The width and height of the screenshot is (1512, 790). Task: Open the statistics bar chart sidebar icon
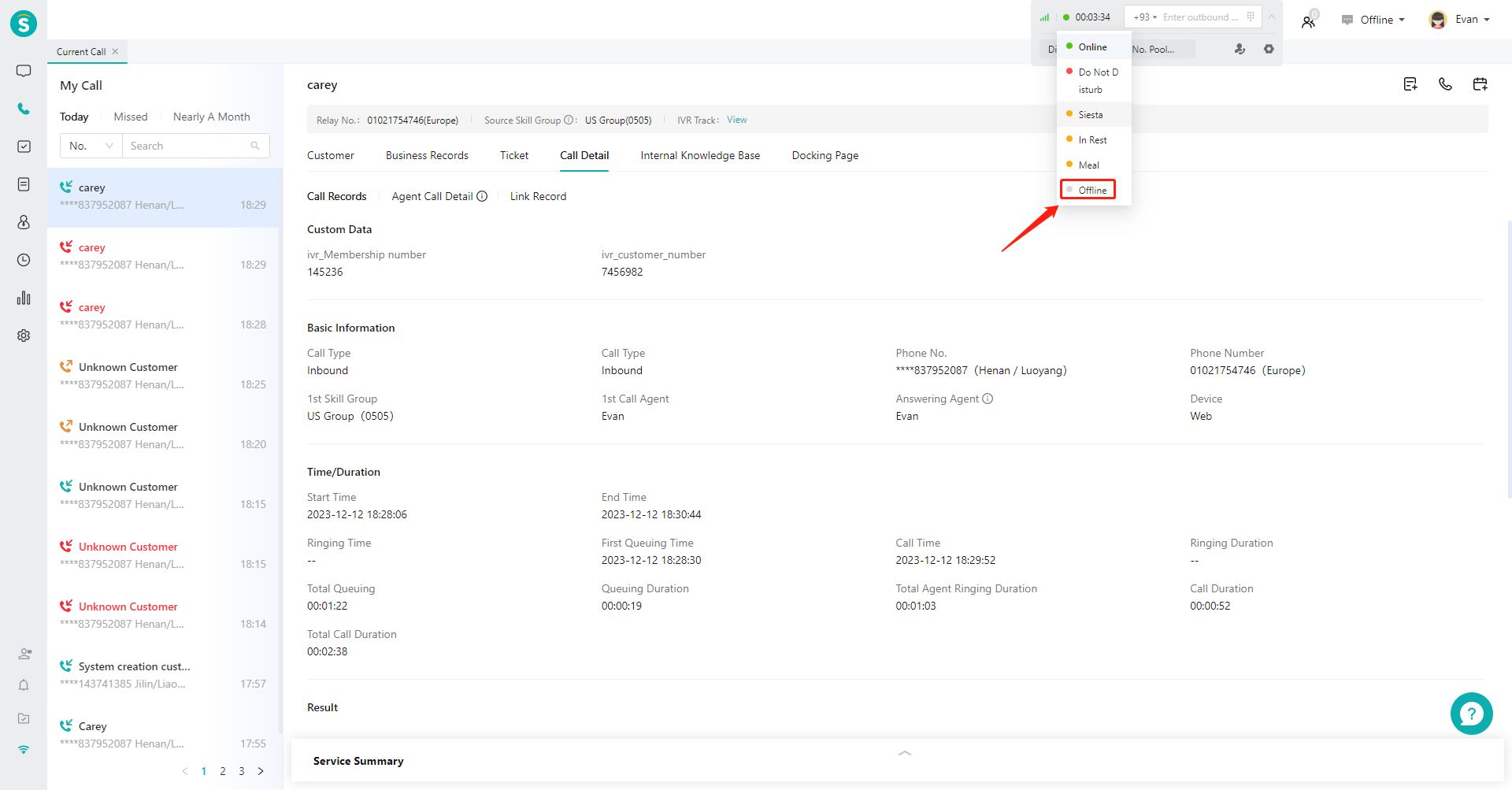coord(24,298)
